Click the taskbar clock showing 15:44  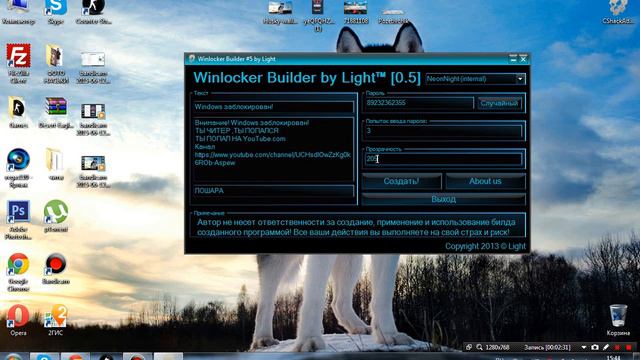click(613, 358)
